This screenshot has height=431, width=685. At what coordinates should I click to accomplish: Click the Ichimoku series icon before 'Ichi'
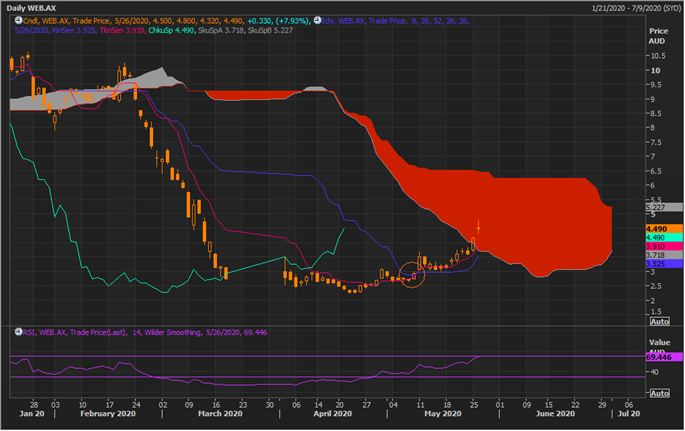point(318,21)
